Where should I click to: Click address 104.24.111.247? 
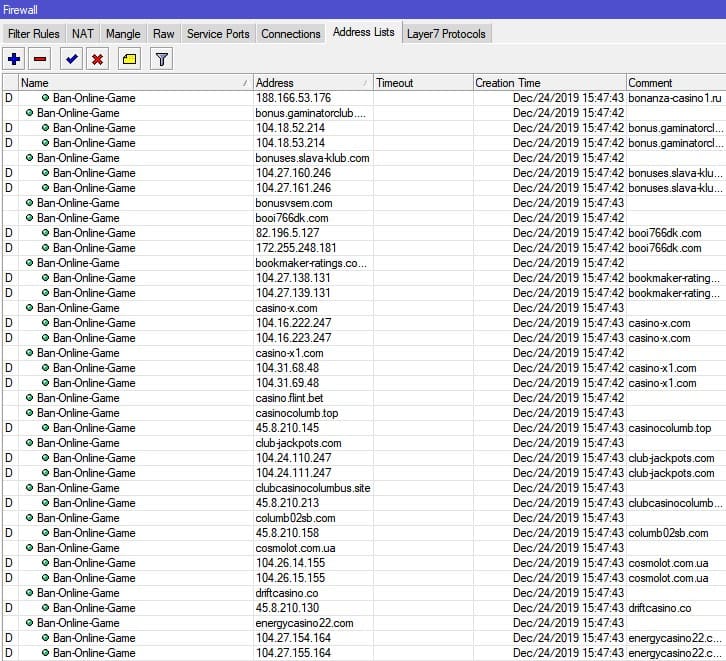294,473
